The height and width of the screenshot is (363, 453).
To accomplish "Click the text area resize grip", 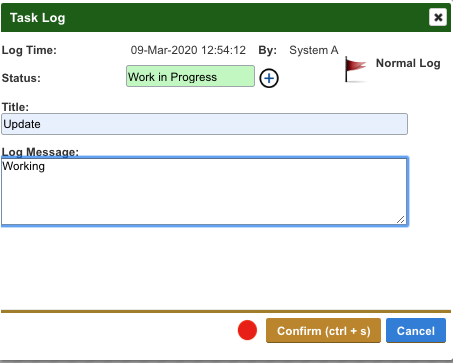I will [401, 219].
